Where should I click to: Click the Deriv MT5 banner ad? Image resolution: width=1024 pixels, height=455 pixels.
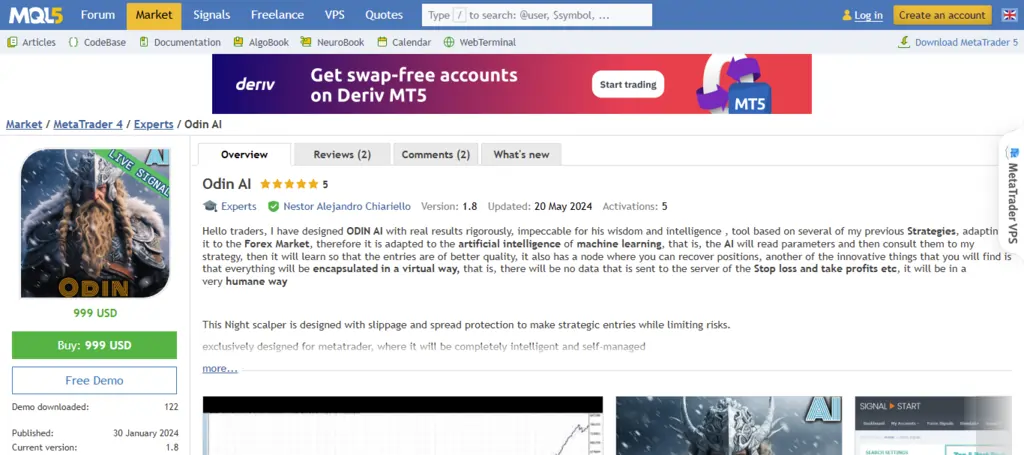(x=511, y=84)
